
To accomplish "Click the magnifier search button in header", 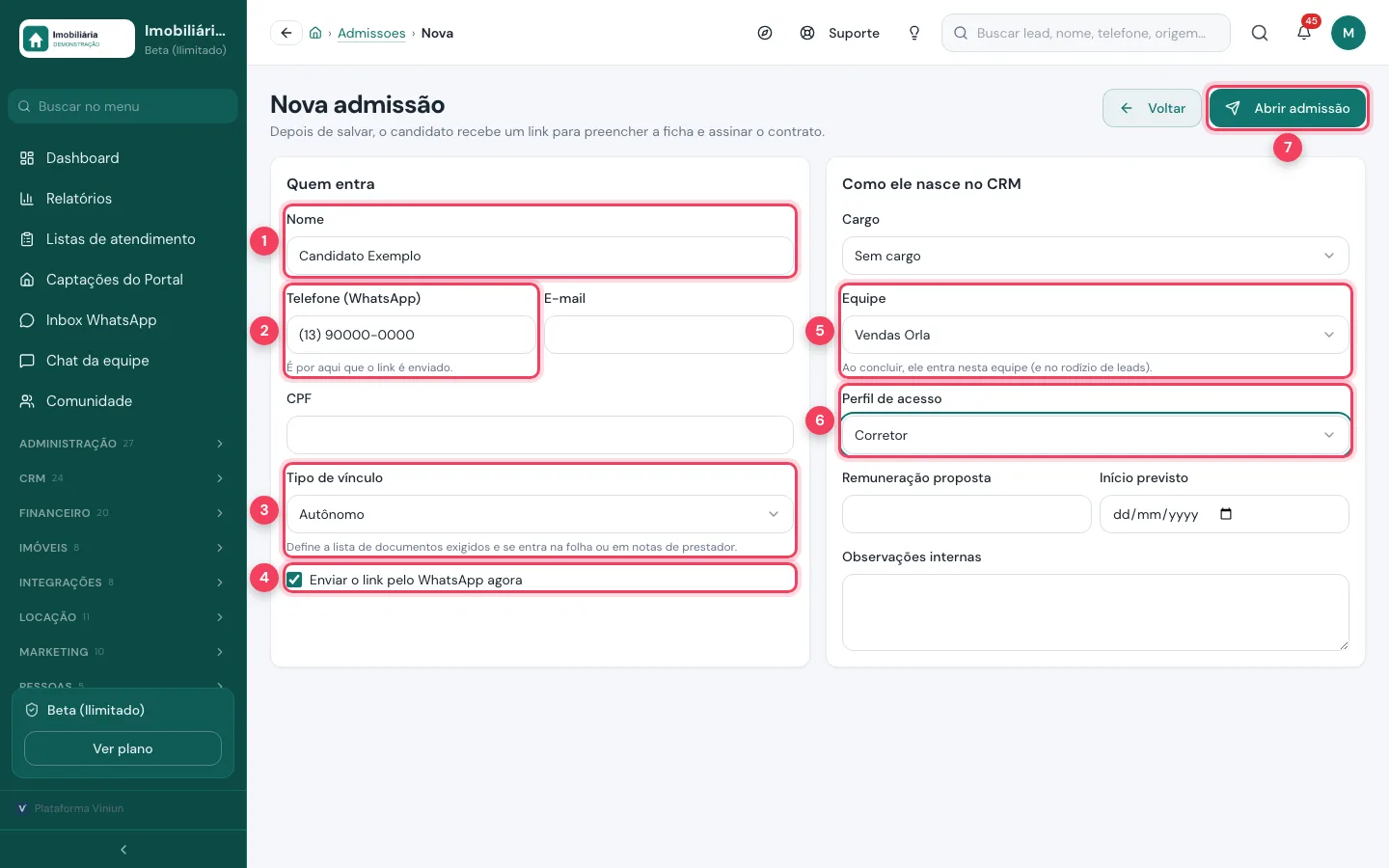I will point(1260,33).
